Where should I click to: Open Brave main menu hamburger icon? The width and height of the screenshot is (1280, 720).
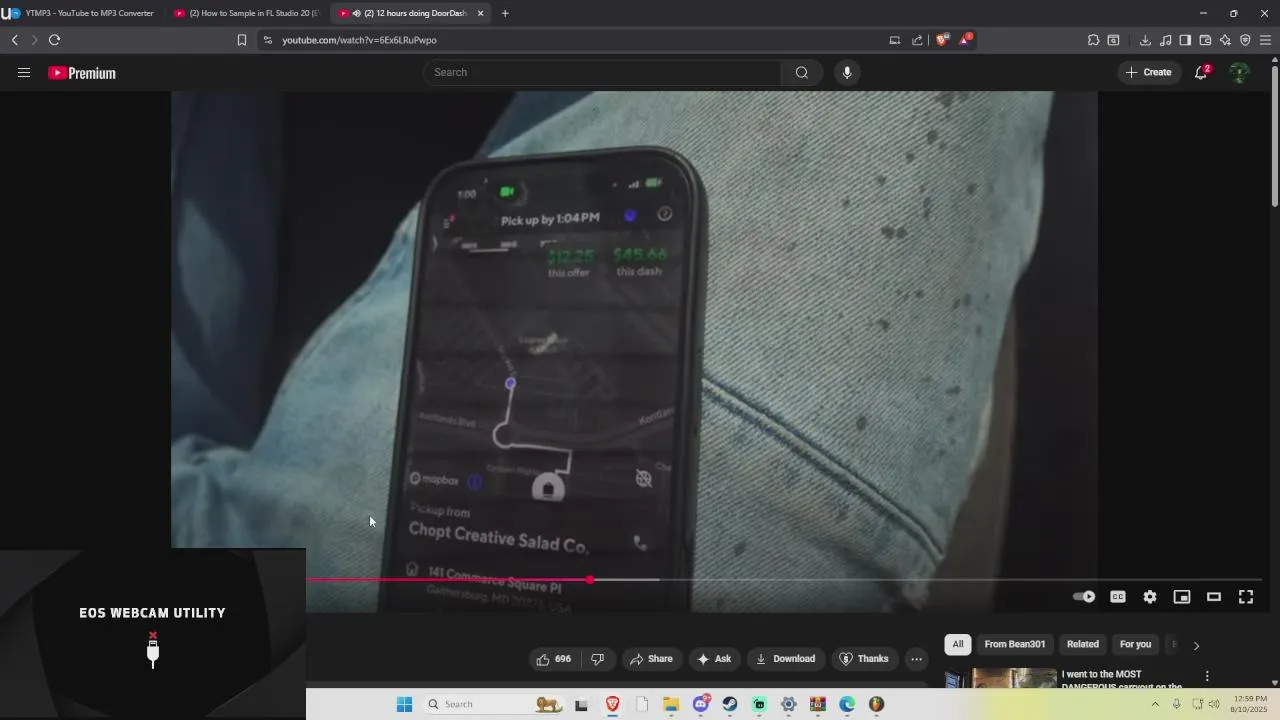click(x=1265, y=40)
